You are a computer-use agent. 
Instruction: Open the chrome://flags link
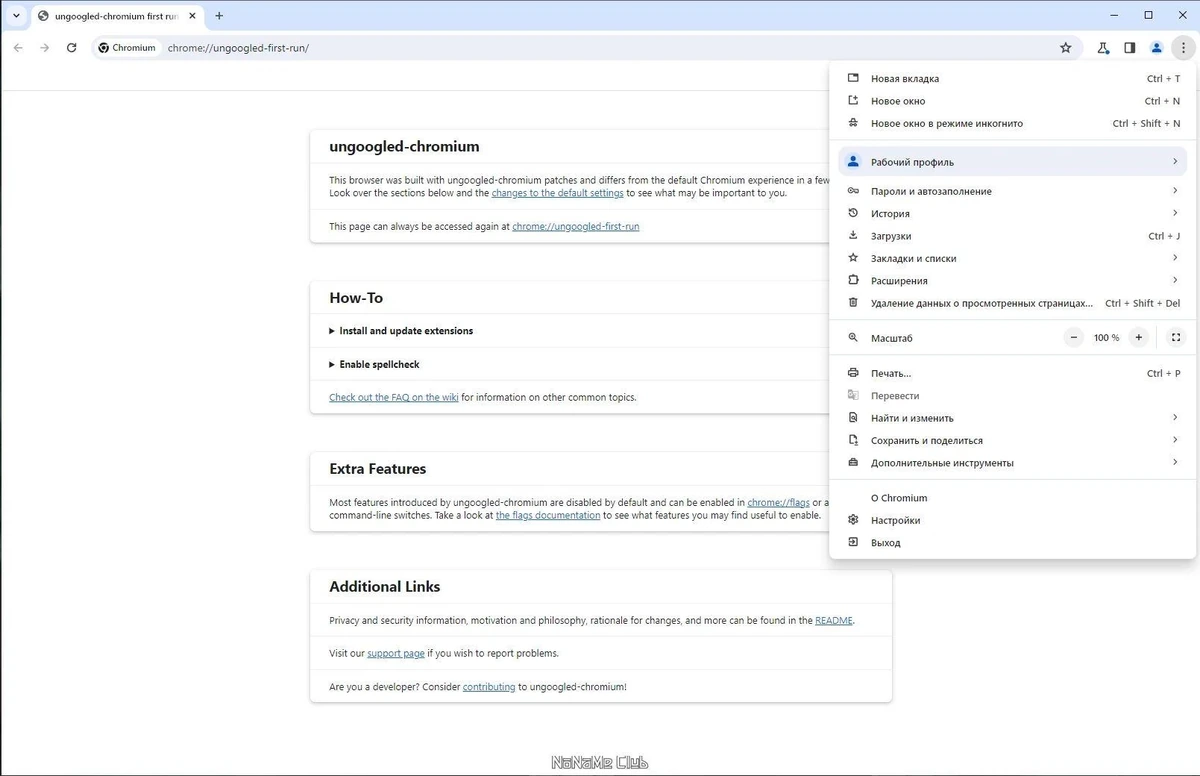click(778, 503)
